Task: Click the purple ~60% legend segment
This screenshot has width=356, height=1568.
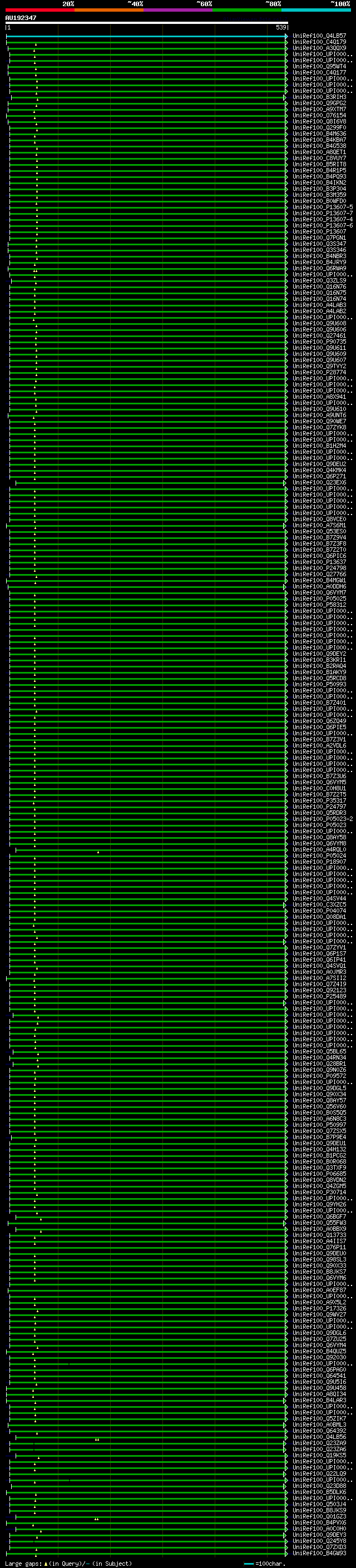Action: 177,10
